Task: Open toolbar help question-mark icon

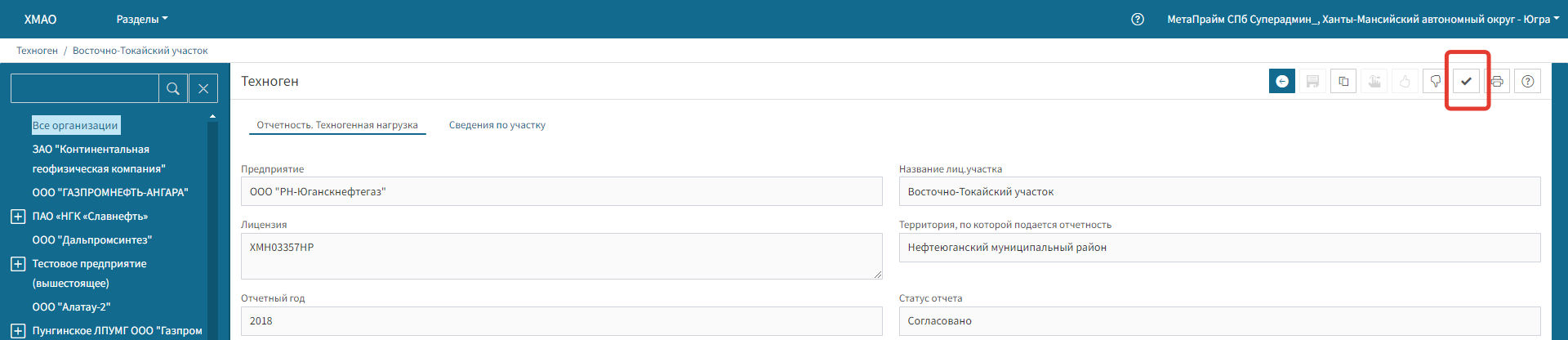Action: [1527, 82]
